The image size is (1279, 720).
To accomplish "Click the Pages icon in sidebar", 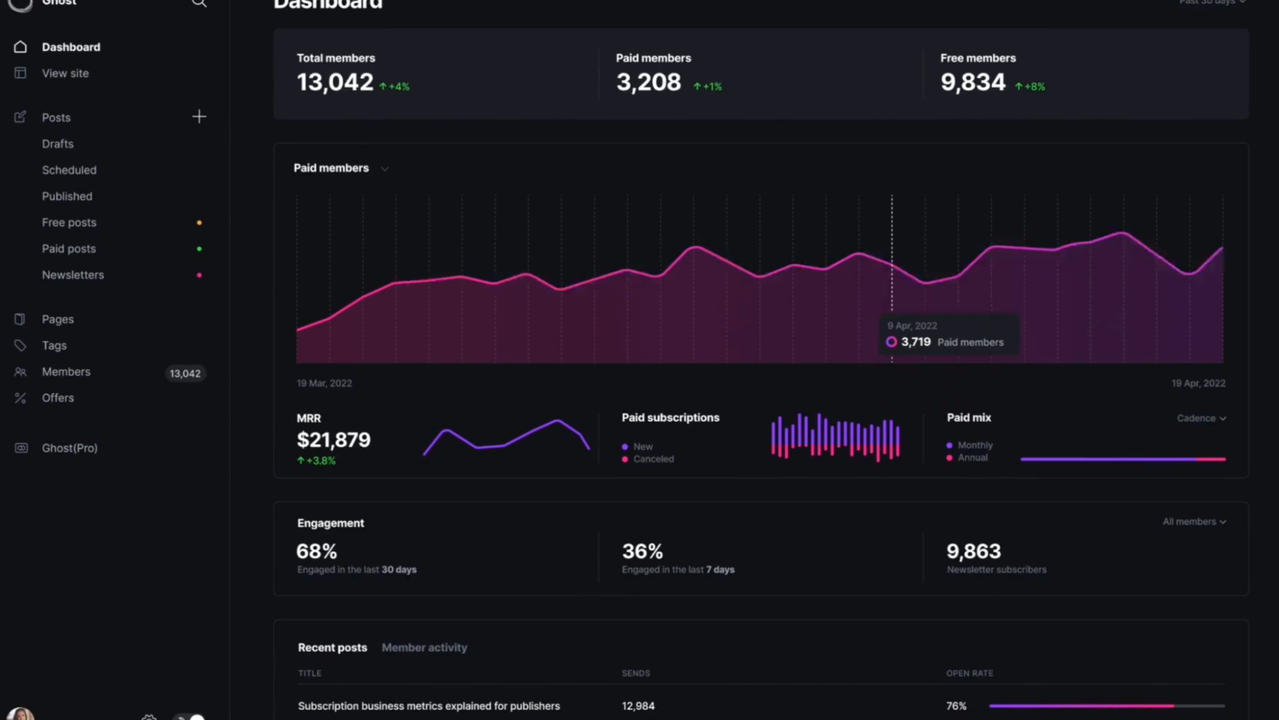I will click(x=20, y=319).
